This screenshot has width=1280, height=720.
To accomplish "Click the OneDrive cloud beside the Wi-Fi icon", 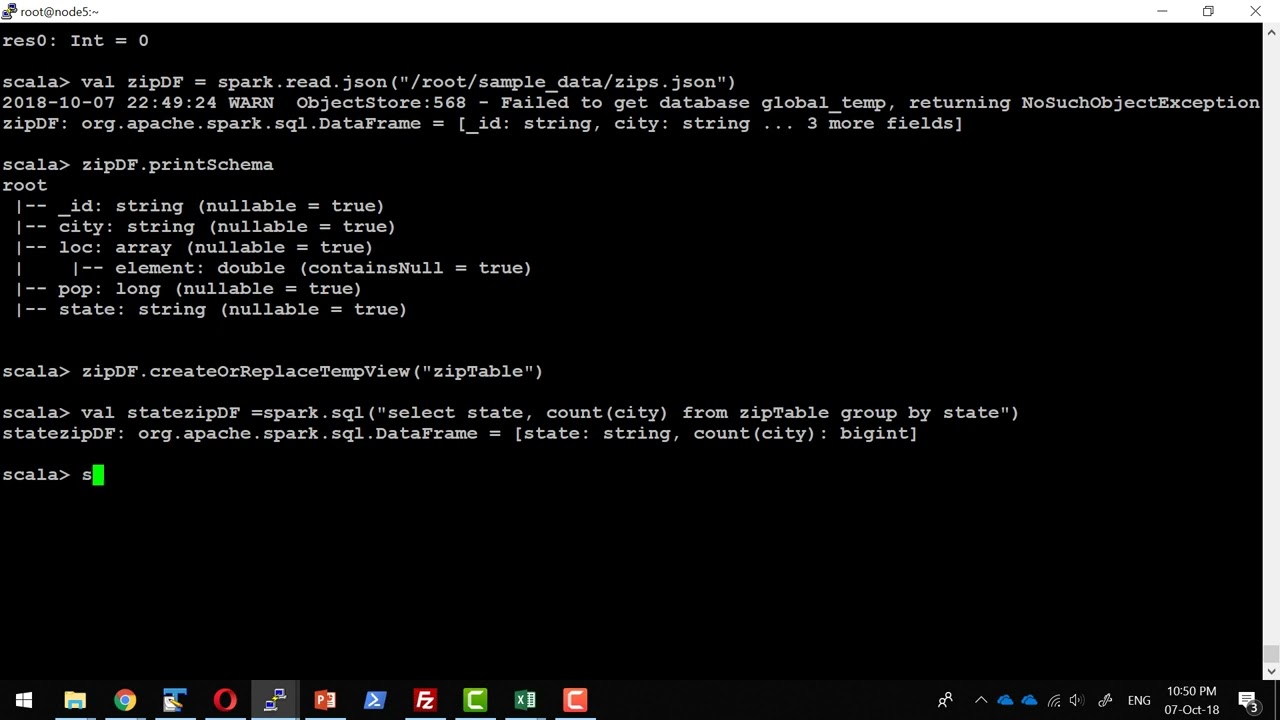I will point(1029,700).
